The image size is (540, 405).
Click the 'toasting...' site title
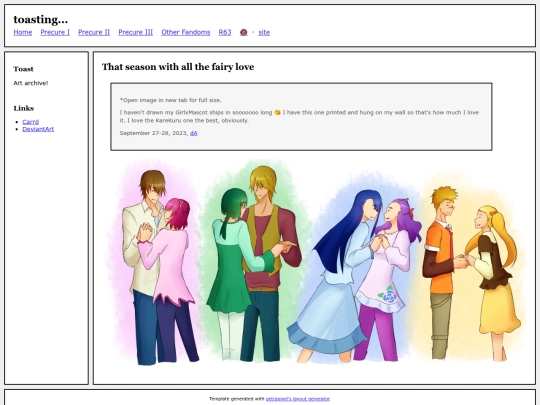pos(41,20)
